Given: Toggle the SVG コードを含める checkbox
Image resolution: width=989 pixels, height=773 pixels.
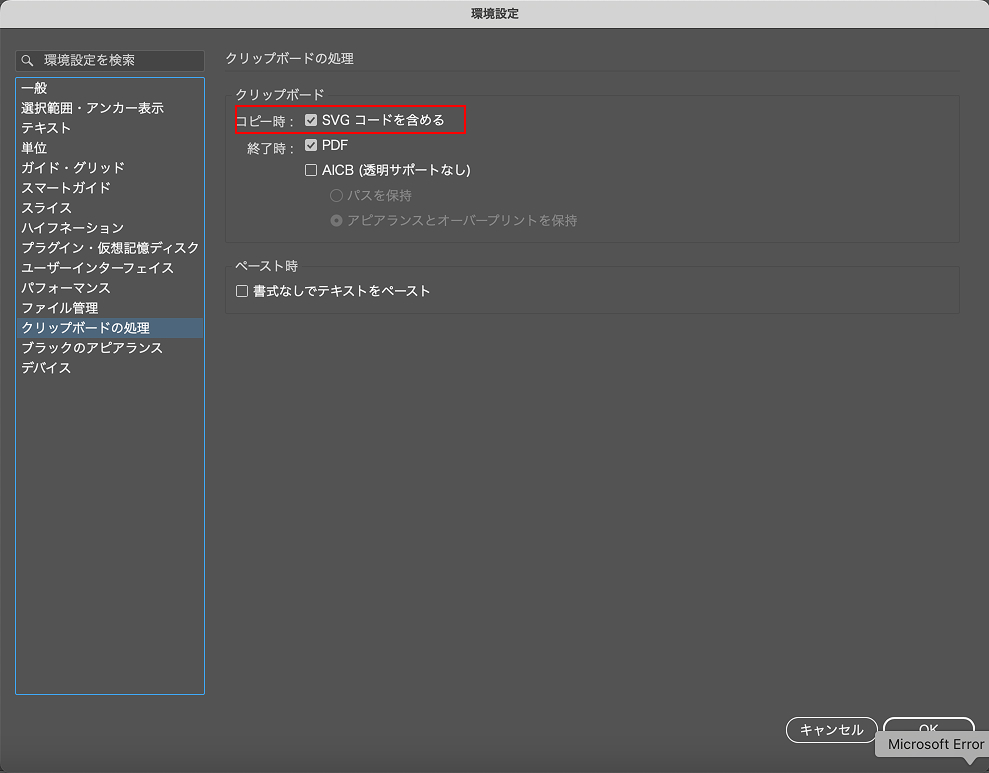Looking at the screenshot, I should (x=311, y=120).
